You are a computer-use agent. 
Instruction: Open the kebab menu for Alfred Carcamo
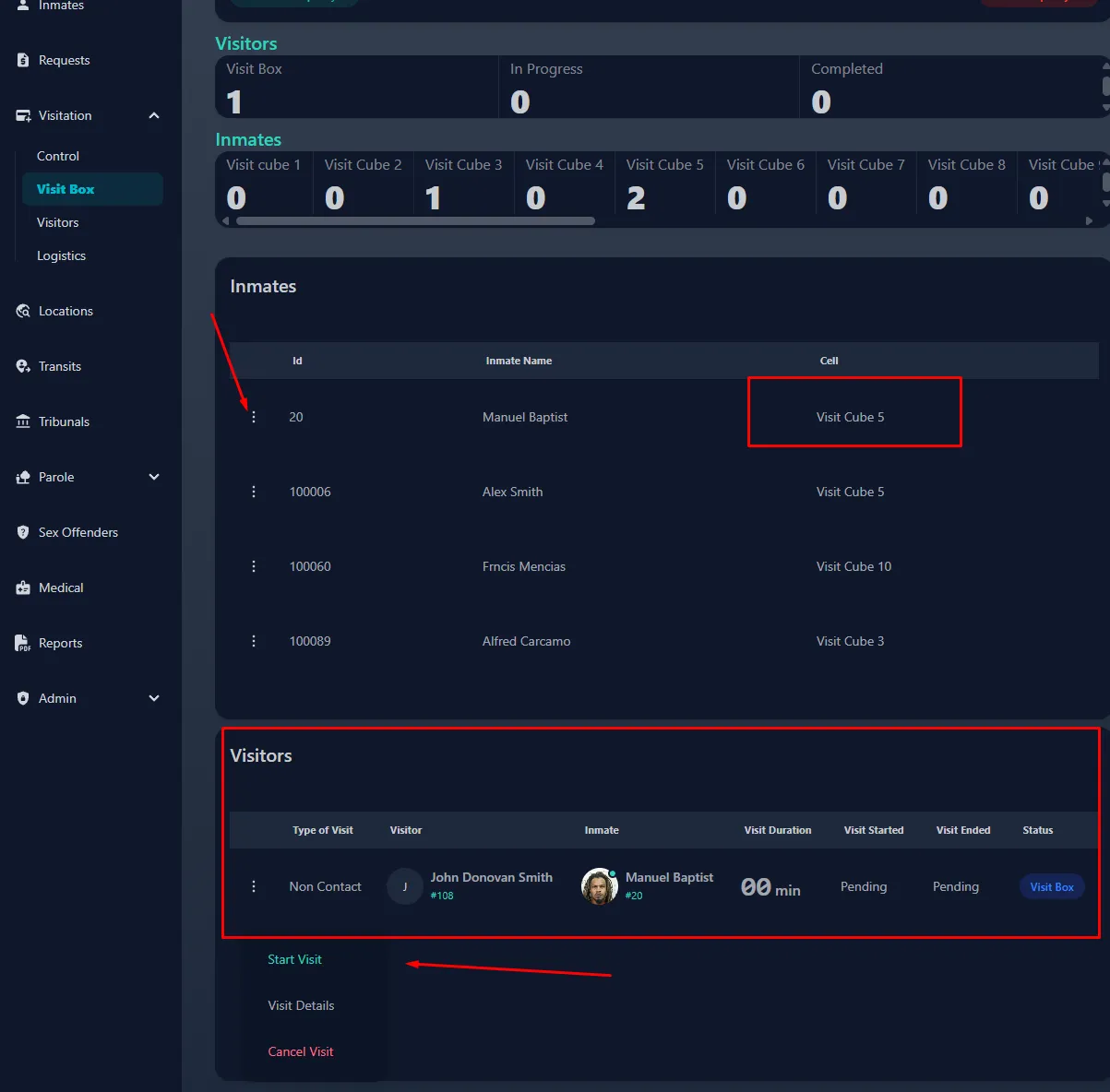click(x=254, y=641)
